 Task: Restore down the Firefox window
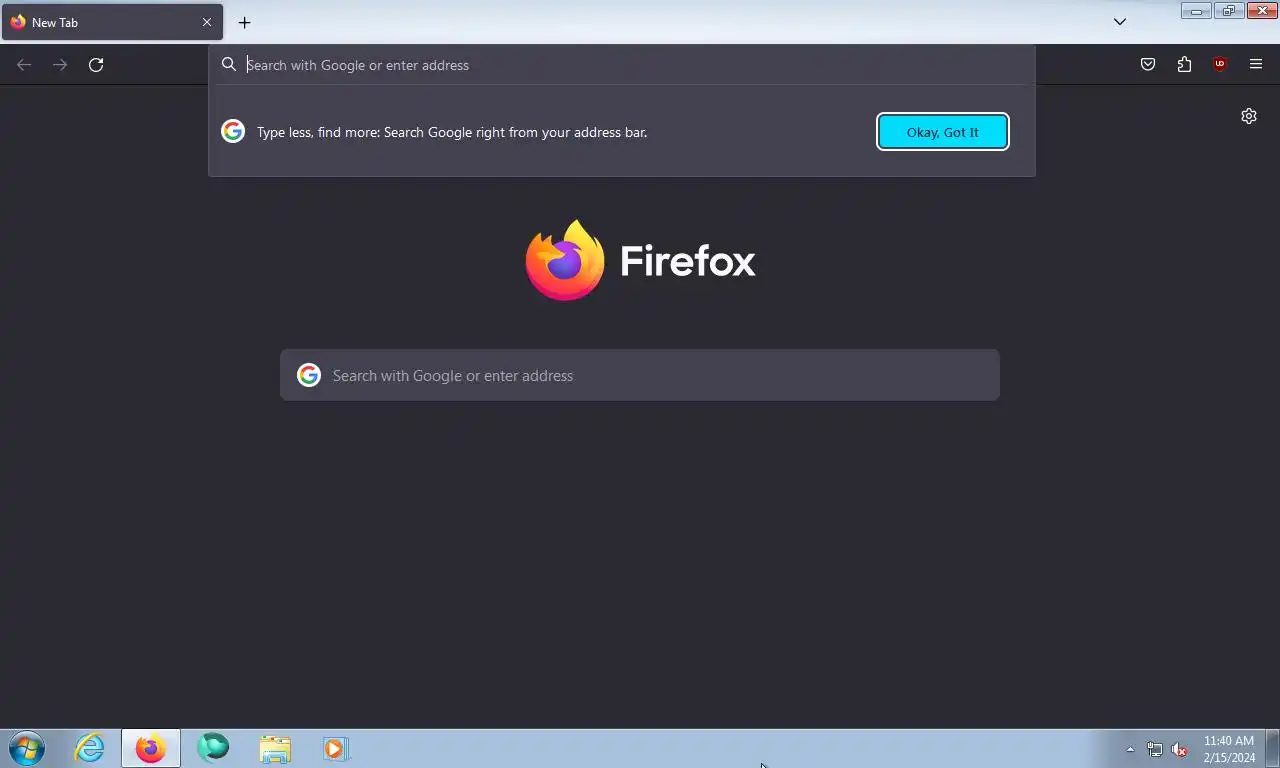1228,10
